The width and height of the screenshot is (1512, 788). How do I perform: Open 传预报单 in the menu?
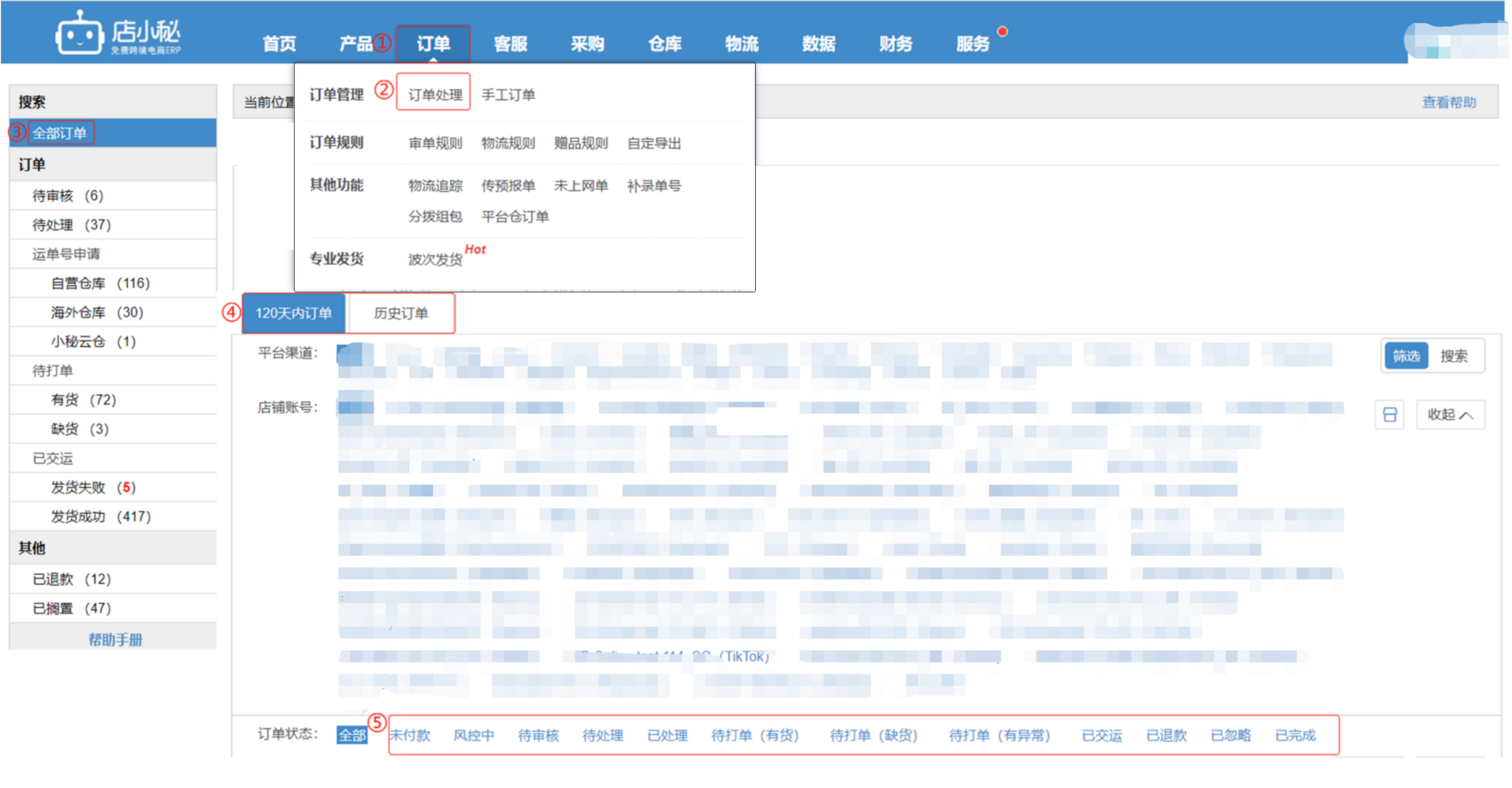click(x=508, y=186)
